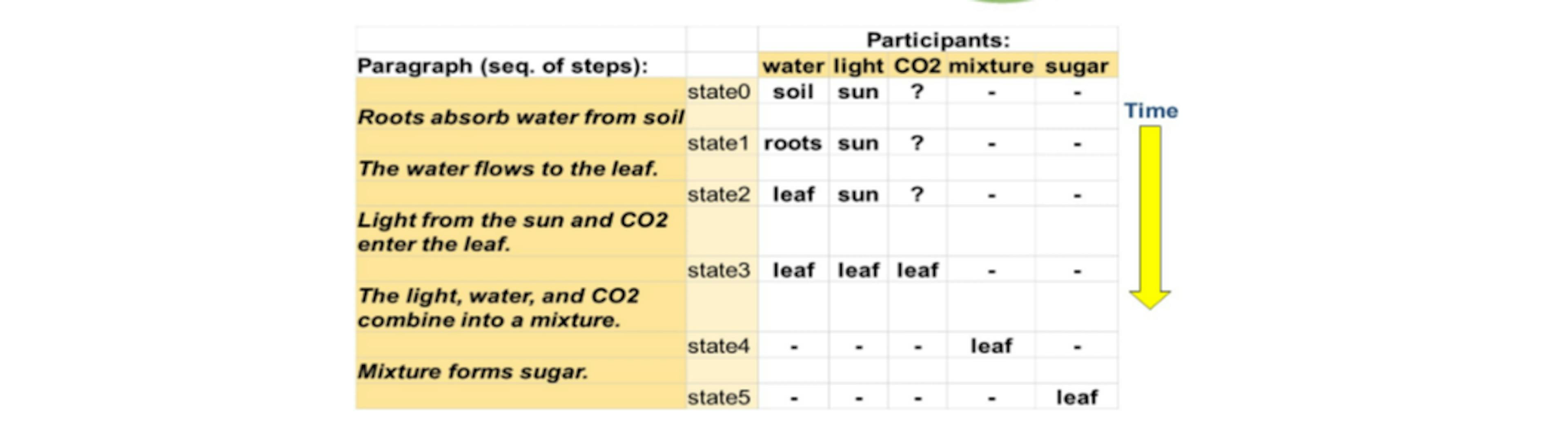Select the CO2 leaf cell in state3
1568x441 pixels.
917,270
